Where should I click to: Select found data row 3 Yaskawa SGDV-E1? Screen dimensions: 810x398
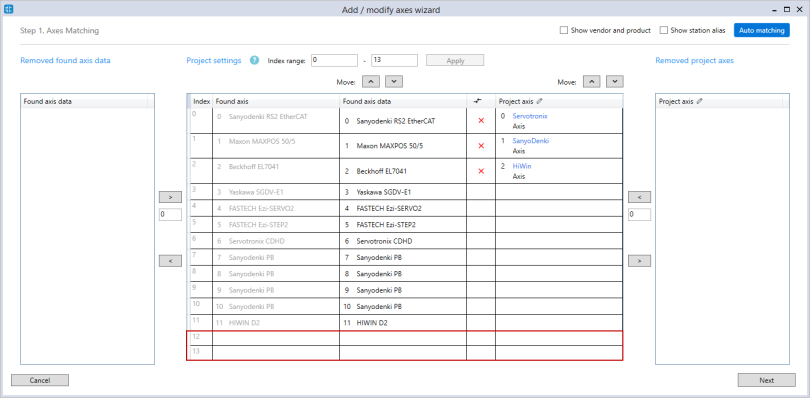coord(403,192)
